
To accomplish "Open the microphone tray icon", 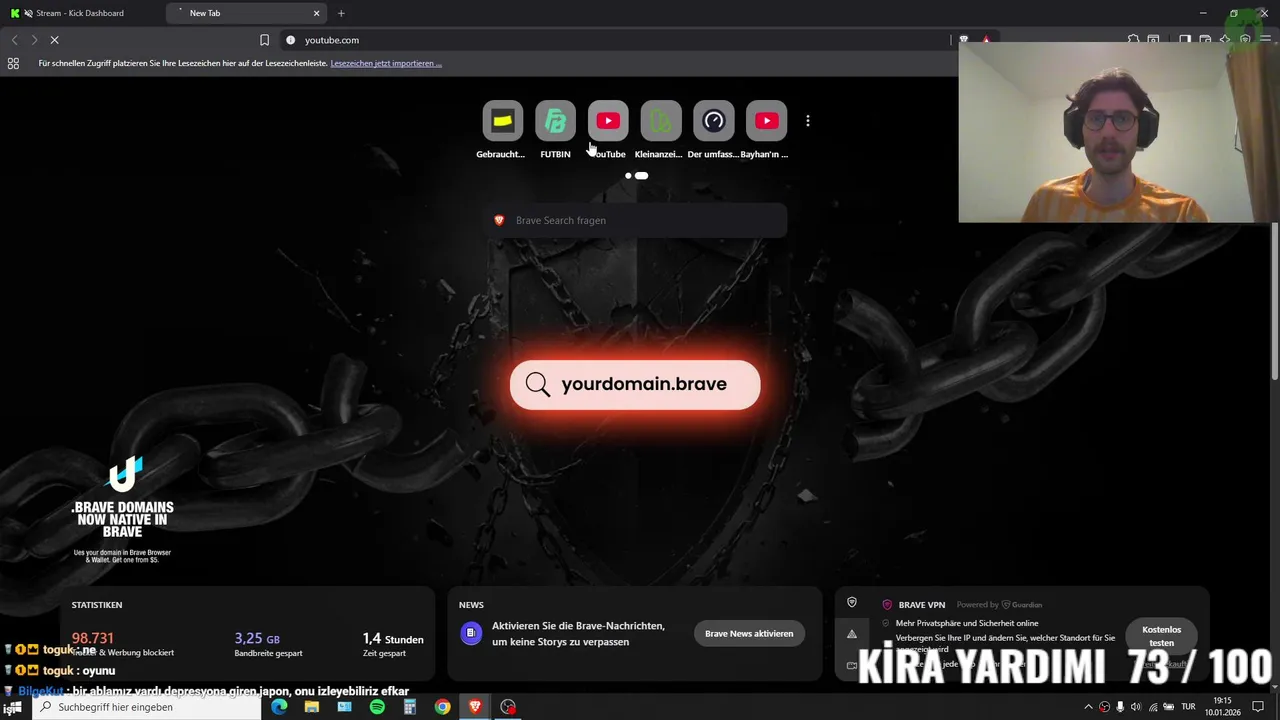I will pos(1120,707).
